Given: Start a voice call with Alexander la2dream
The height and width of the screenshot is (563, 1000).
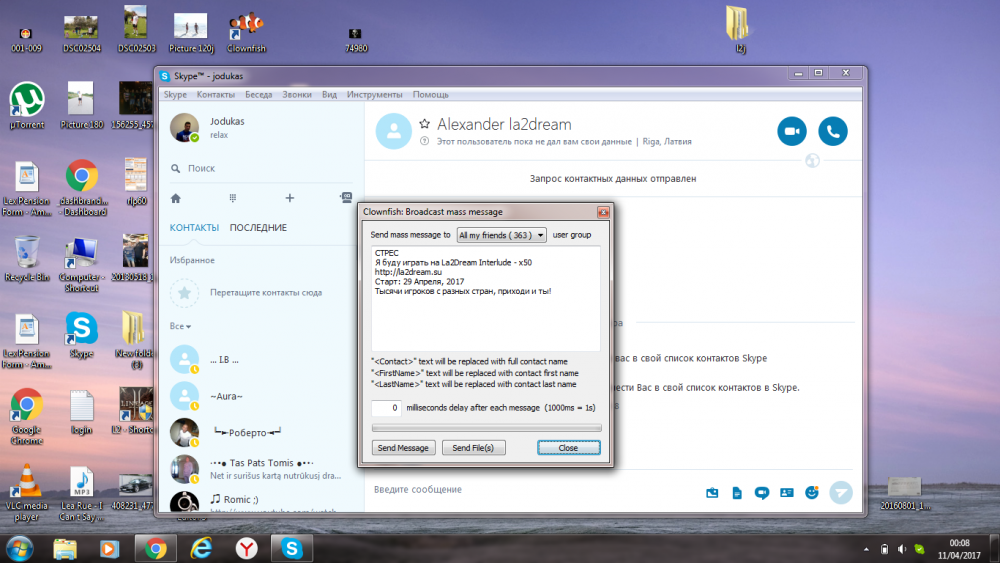Looking at the screenshot, I should [833, 132].
